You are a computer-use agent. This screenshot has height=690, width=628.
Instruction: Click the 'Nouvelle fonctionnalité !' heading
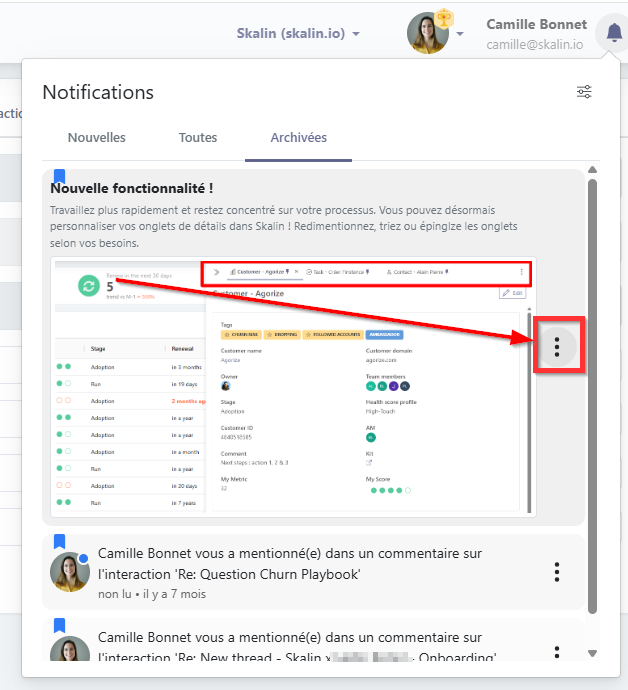(132, 188)
